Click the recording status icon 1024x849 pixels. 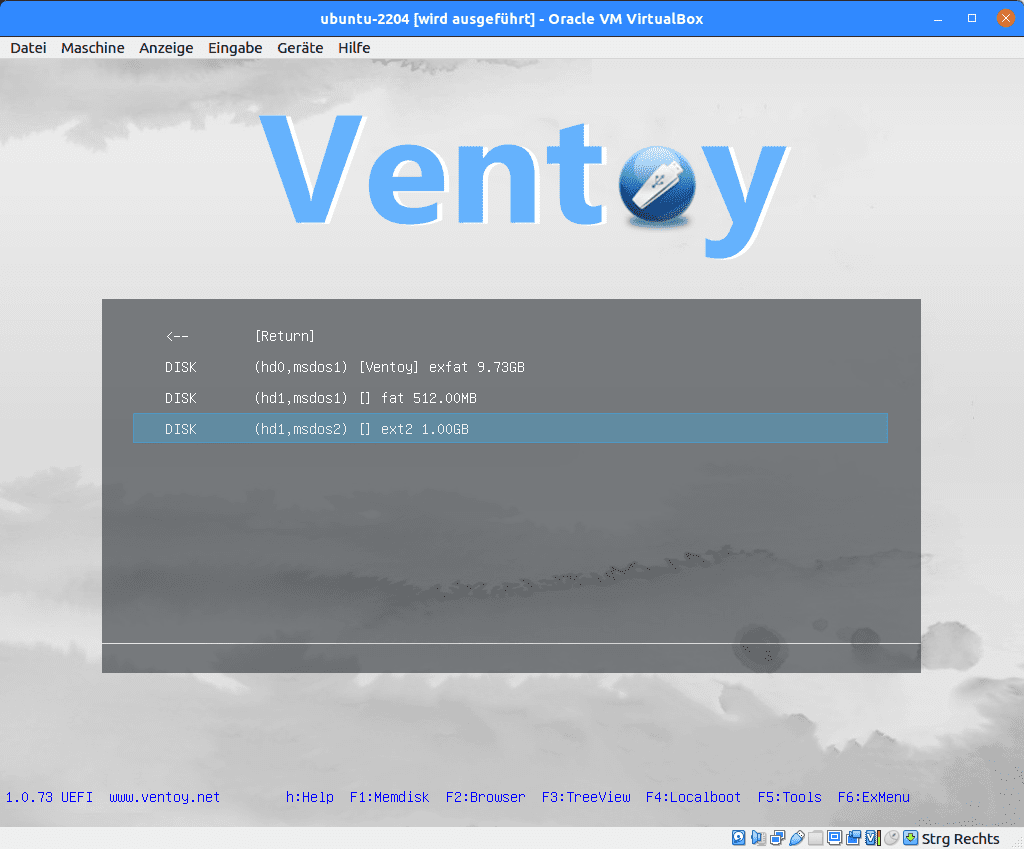point(854,838)
